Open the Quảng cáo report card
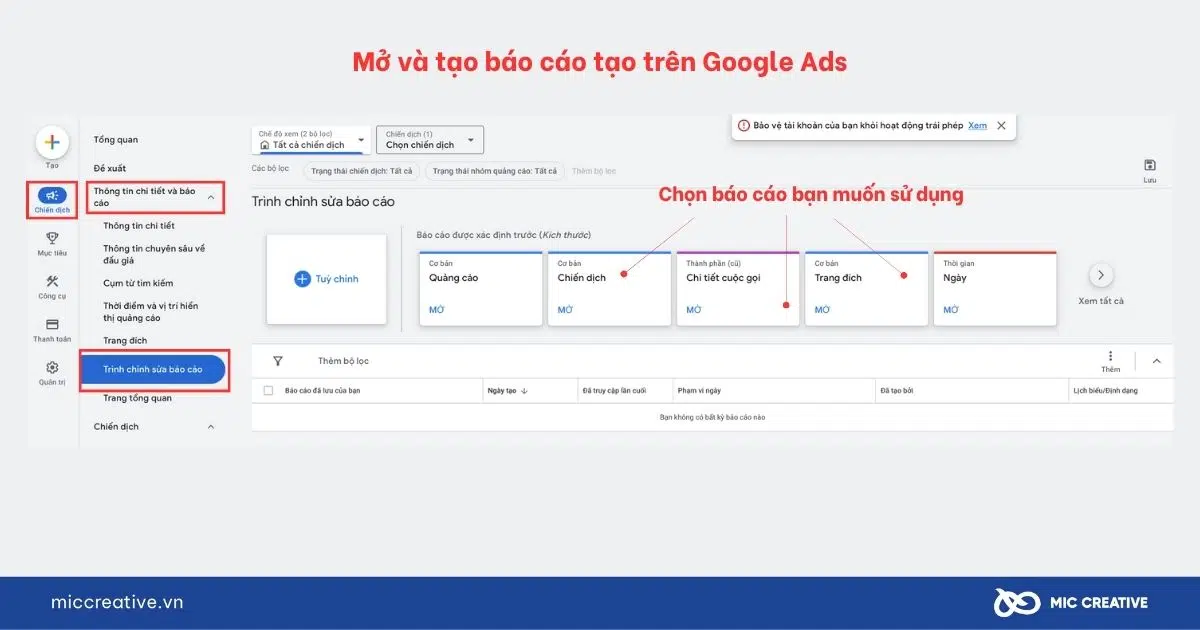 click(x=480, y=288)
